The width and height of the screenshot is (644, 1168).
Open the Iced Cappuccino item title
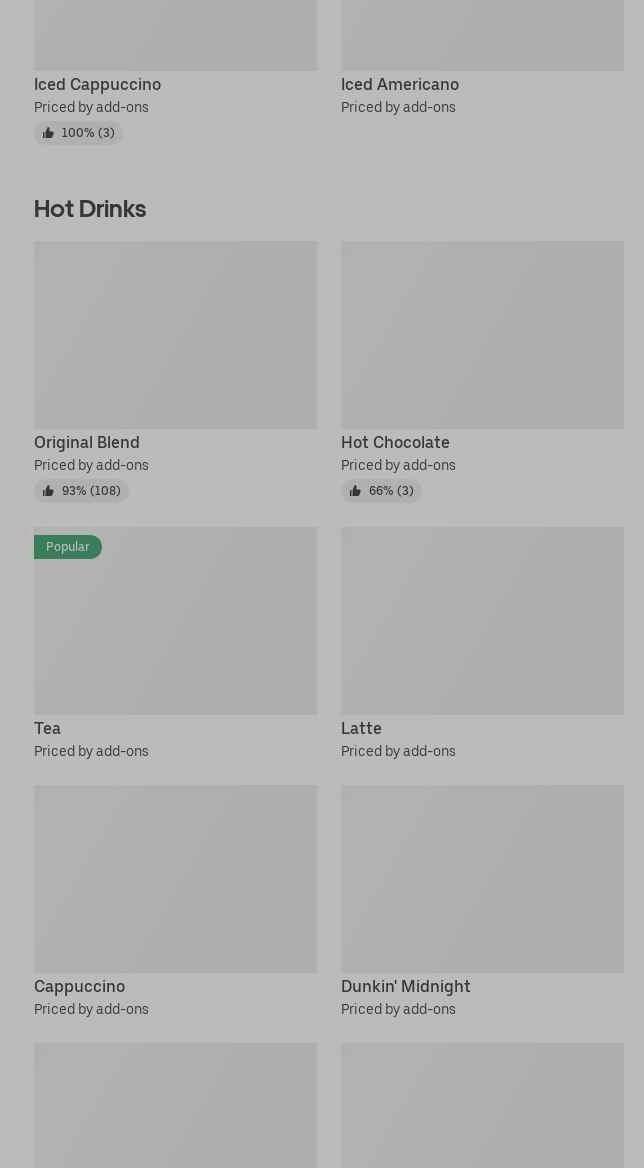pos(98,85)
